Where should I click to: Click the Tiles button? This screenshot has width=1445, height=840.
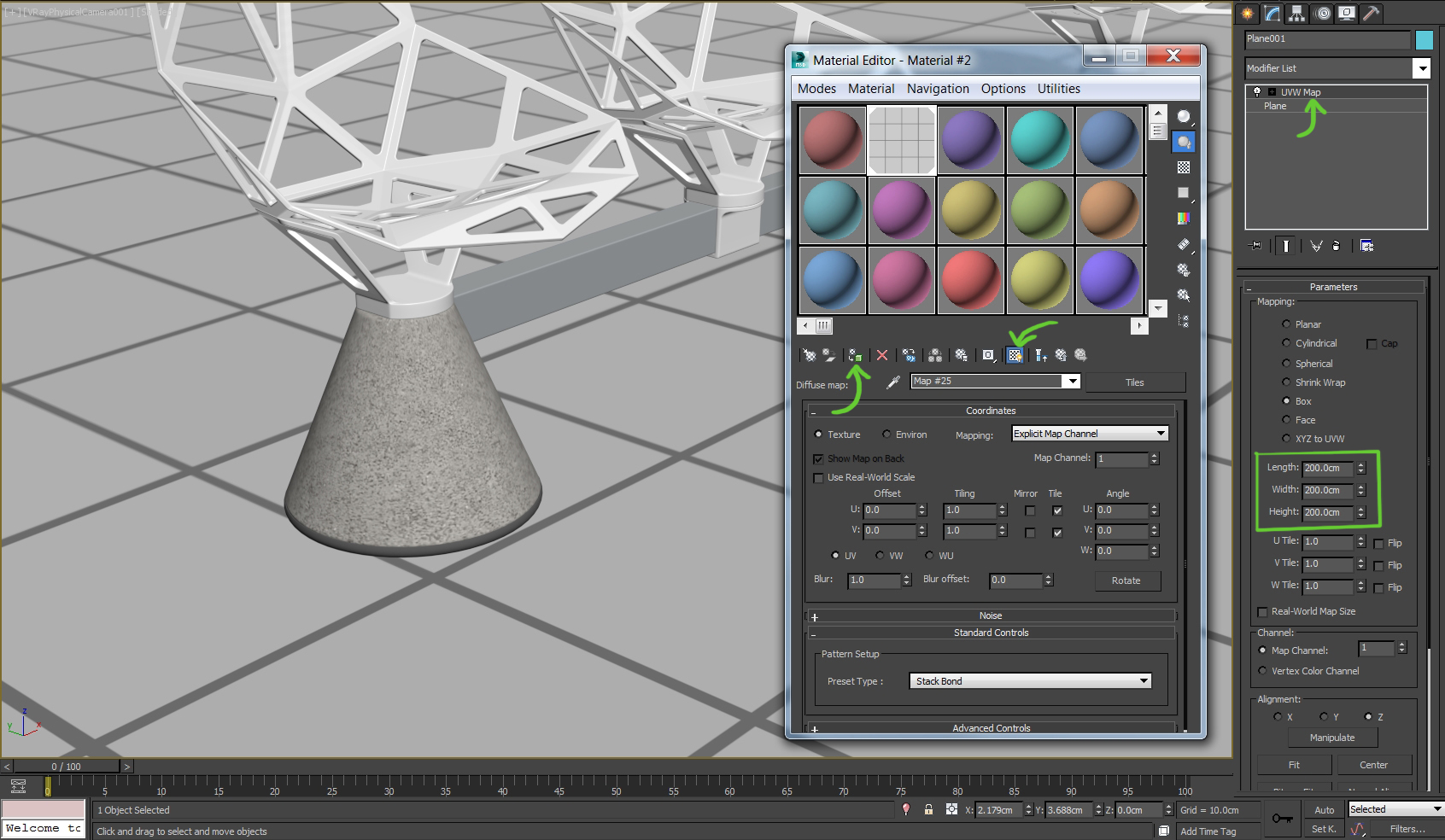click(1135, 382)
